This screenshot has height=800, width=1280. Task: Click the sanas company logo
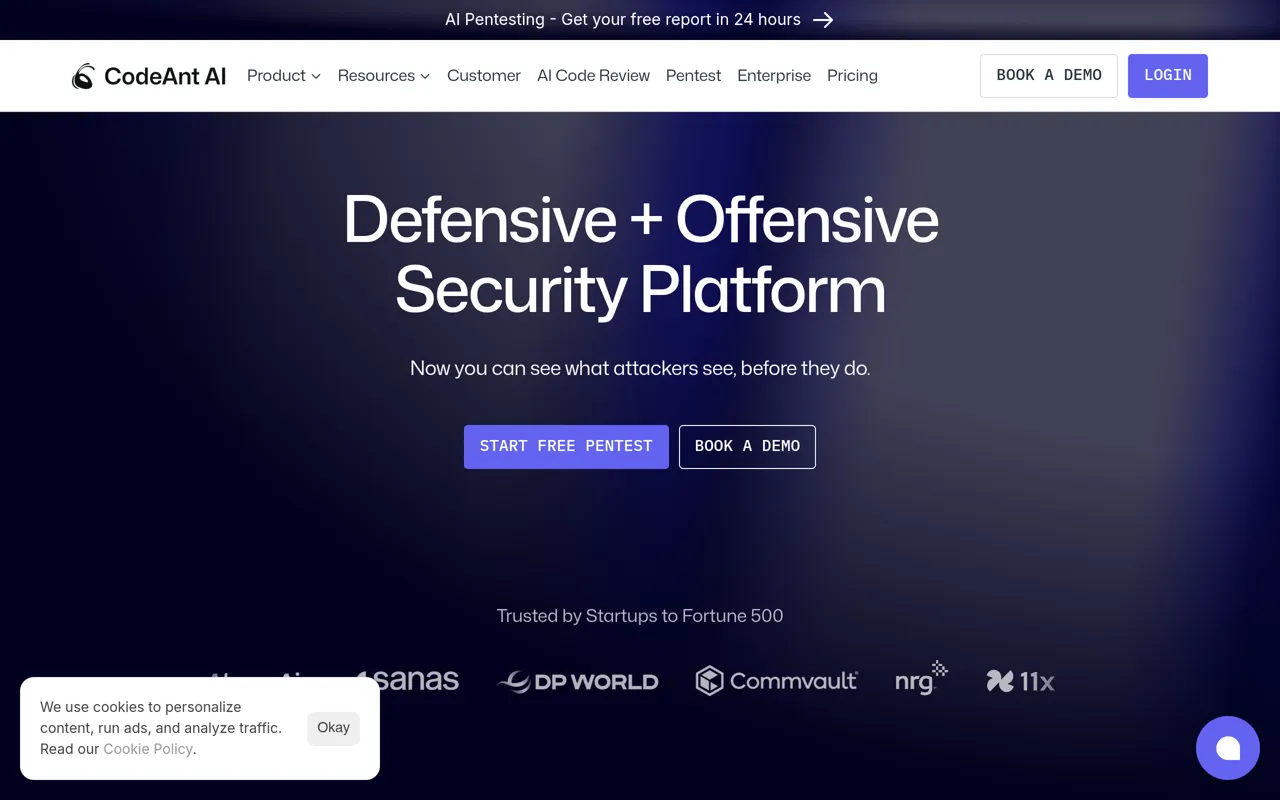click(x=409, y=681)
